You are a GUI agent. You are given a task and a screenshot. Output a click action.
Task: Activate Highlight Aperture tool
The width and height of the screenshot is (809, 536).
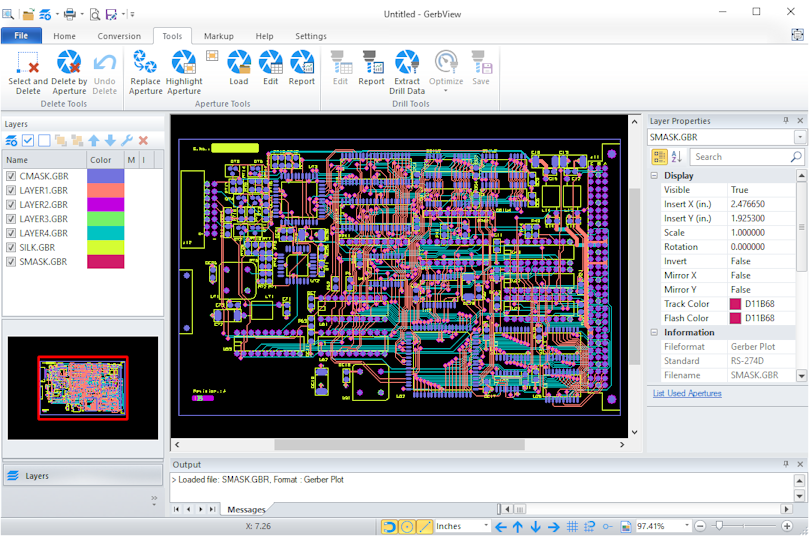[x=184, y=73]
